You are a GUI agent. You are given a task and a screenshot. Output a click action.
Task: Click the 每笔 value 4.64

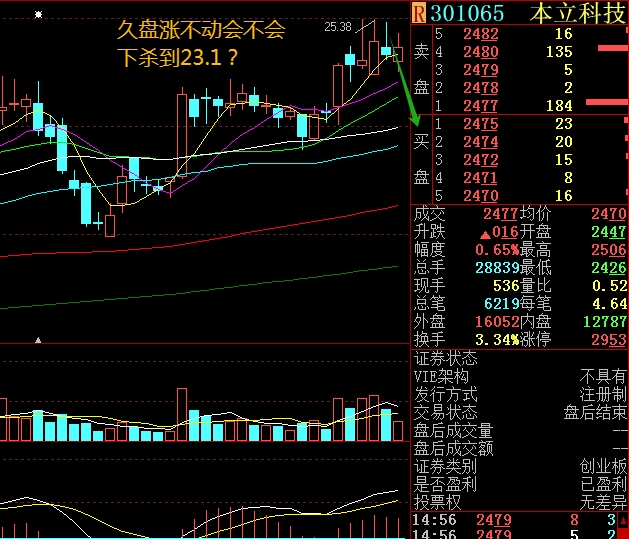609,304
